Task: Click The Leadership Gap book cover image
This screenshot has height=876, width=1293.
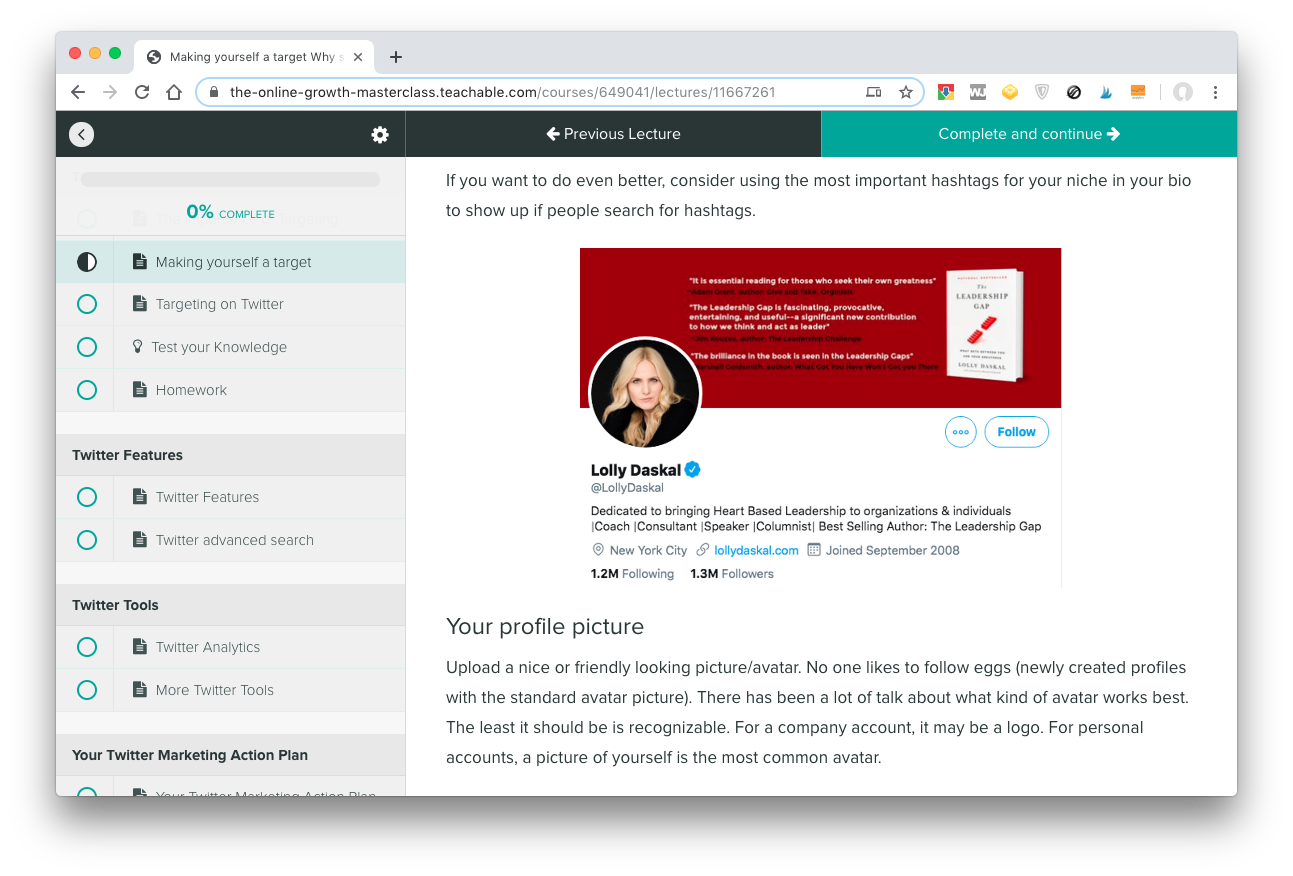Action: click(985, 325)
